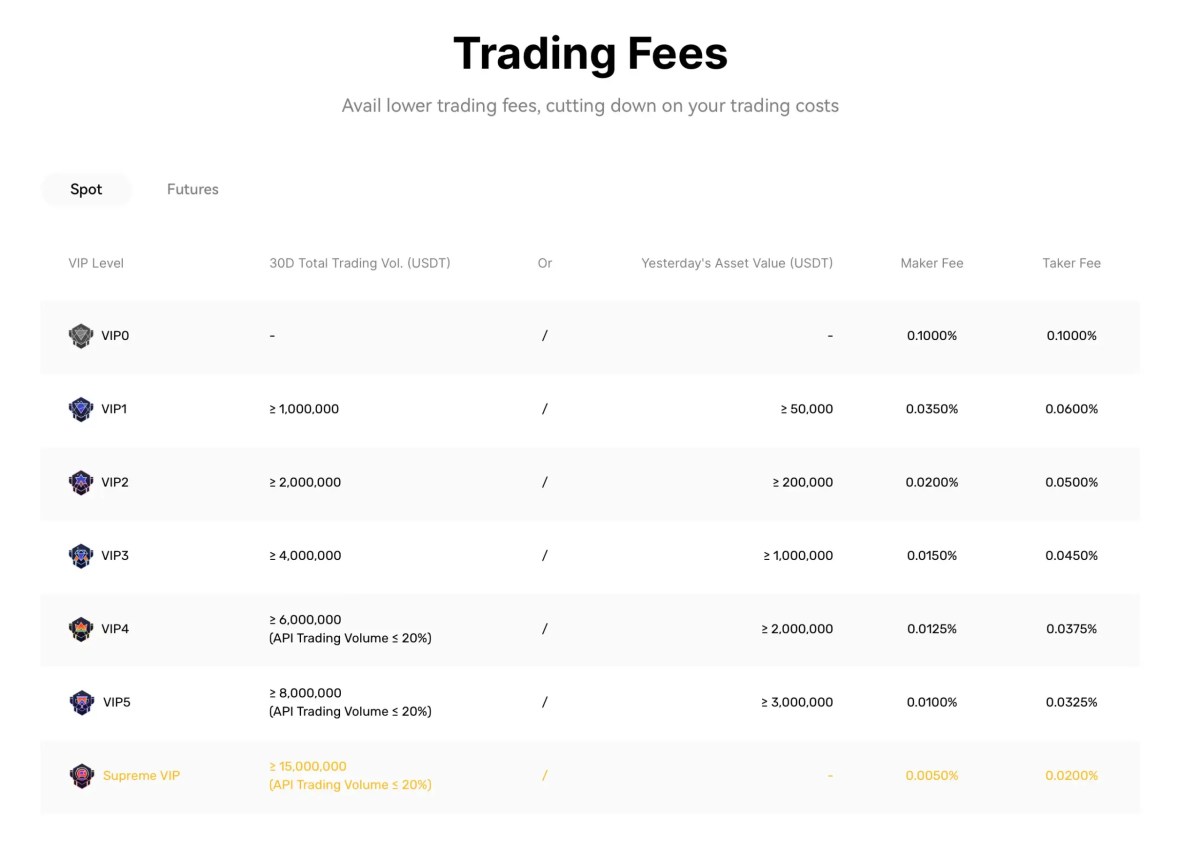Click the Supreme VIP badge icon
Screen dimensions: 1200x855
tap(82, 776)
